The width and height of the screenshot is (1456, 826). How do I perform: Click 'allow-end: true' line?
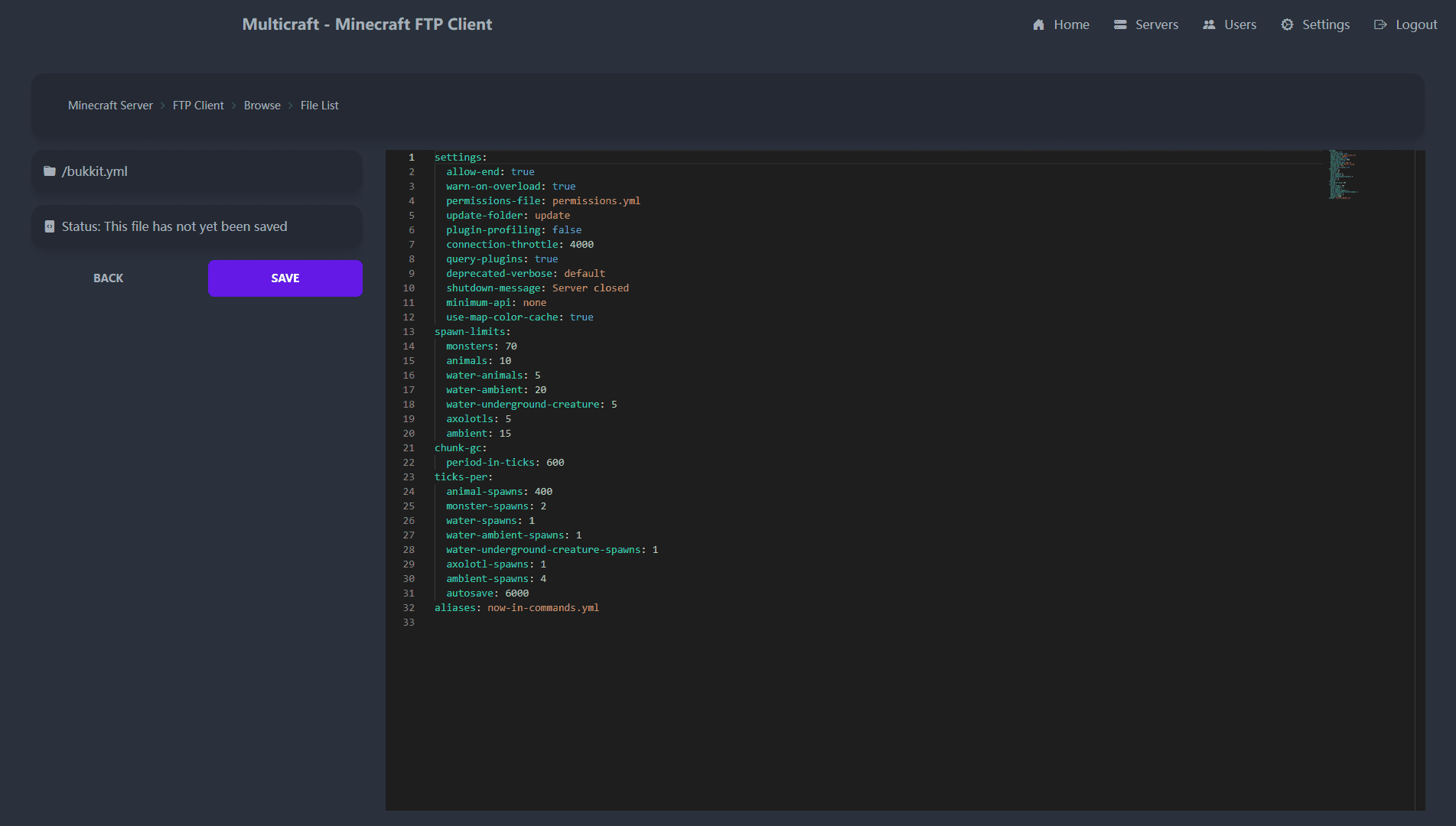tap(490, 172)
